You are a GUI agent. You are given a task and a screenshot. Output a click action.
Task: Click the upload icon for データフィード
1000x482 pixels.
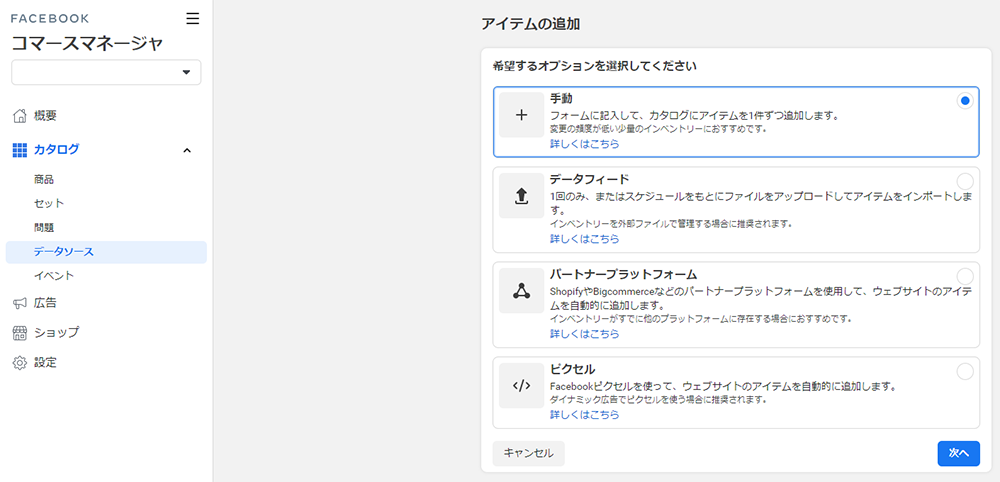[x=521, y=196]
